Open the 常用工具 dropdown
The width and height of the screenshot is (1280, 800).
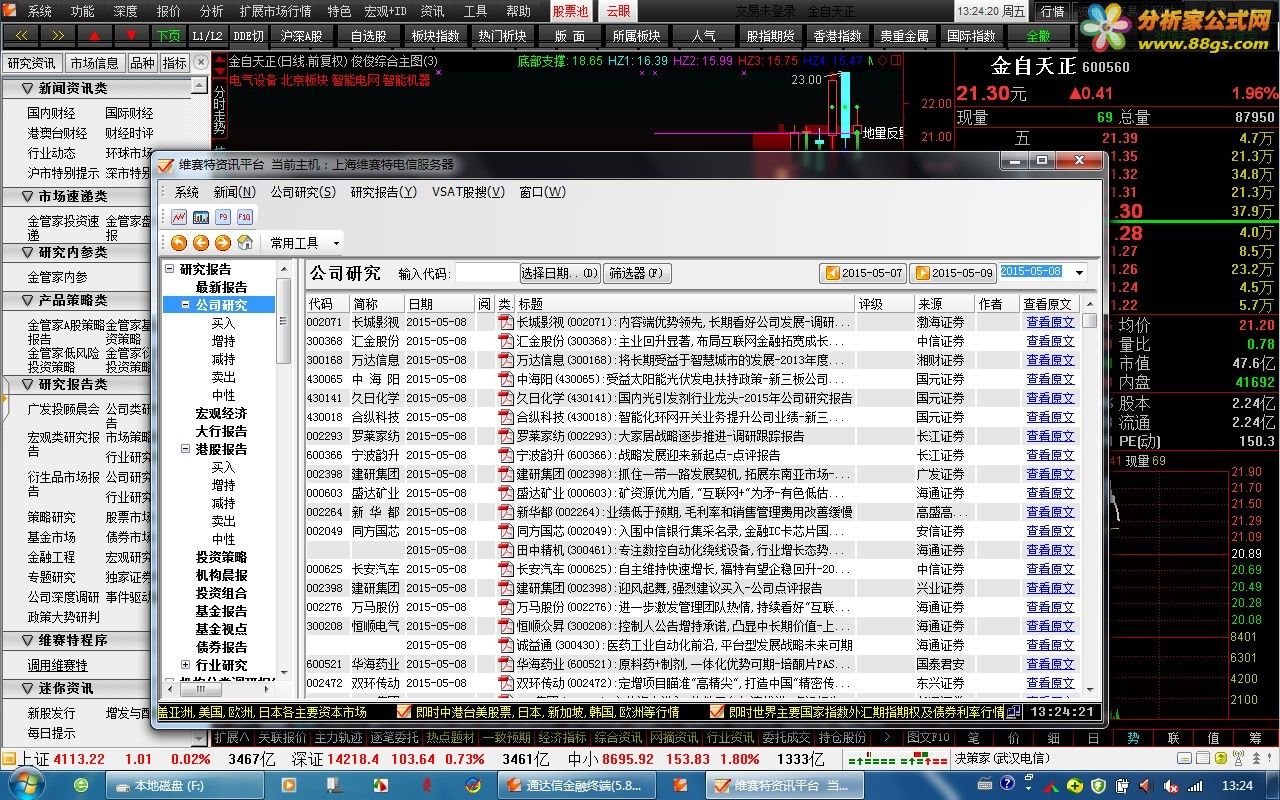coord(303,243)
